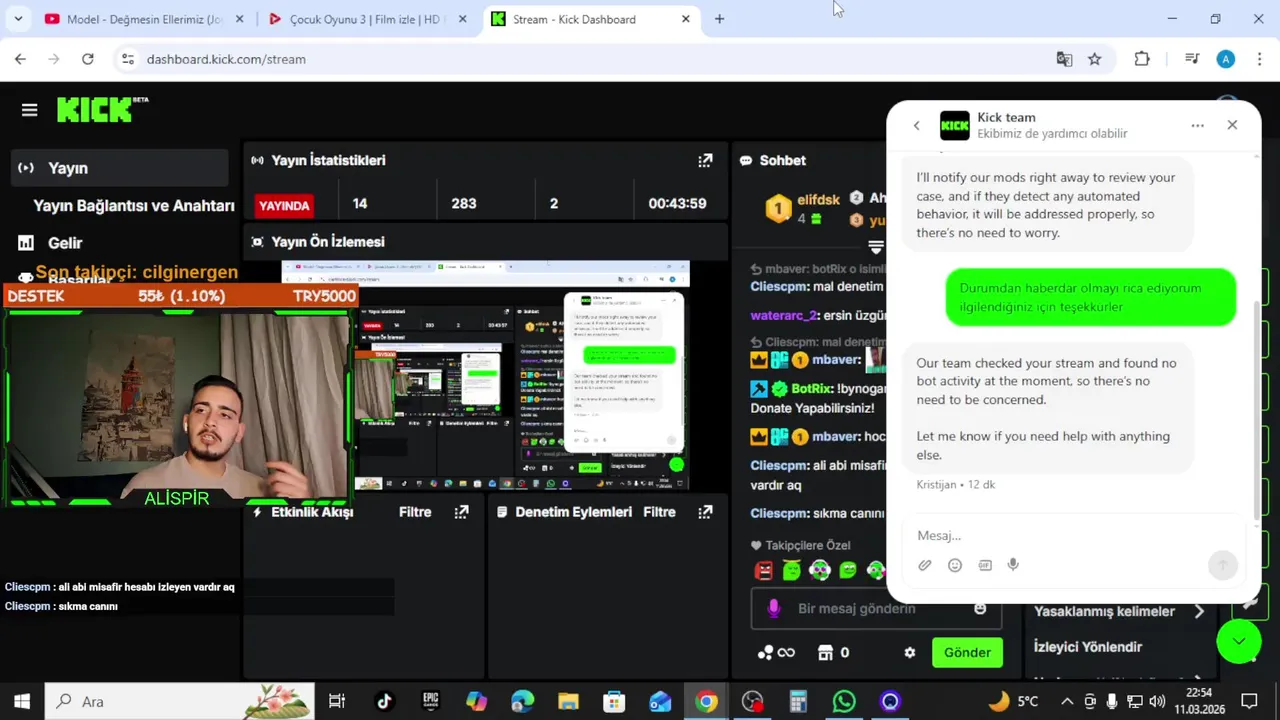Click the followers count 283 stat

[464, 203]
